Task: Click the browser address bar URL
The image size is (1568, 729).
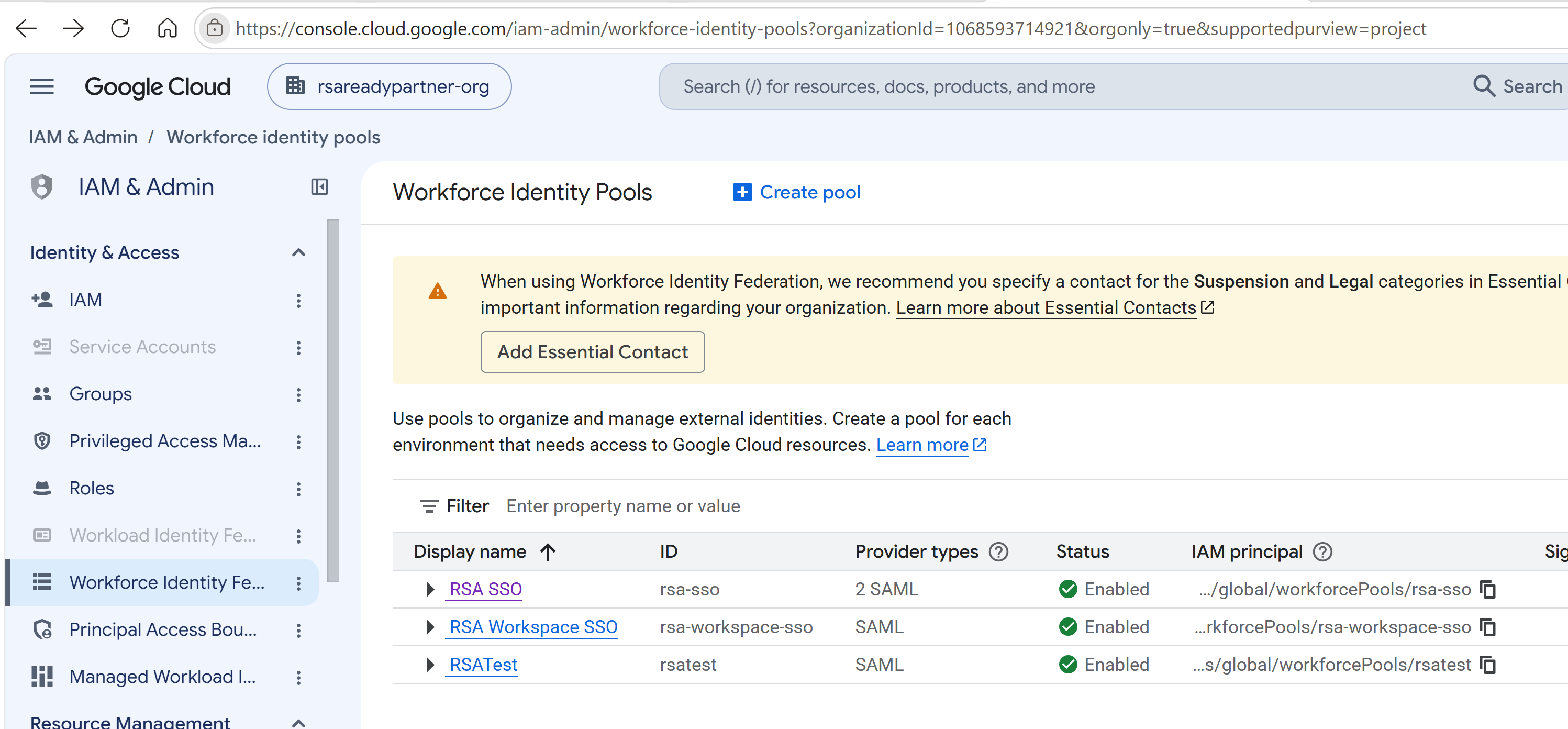Action: click(831, 29)
